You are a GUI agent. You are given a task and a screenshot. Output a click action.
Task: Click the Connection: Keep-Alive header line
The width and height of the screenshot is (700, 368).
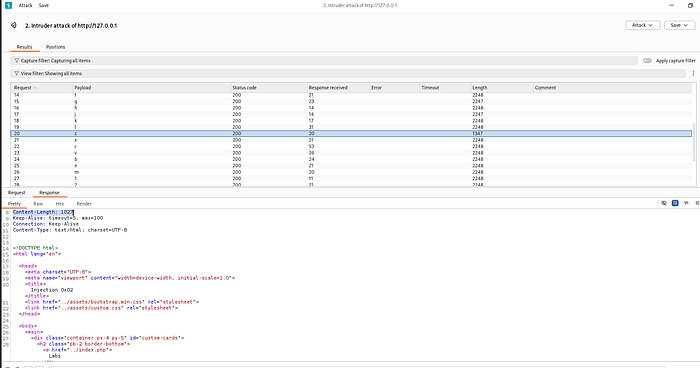click(46, 224)
